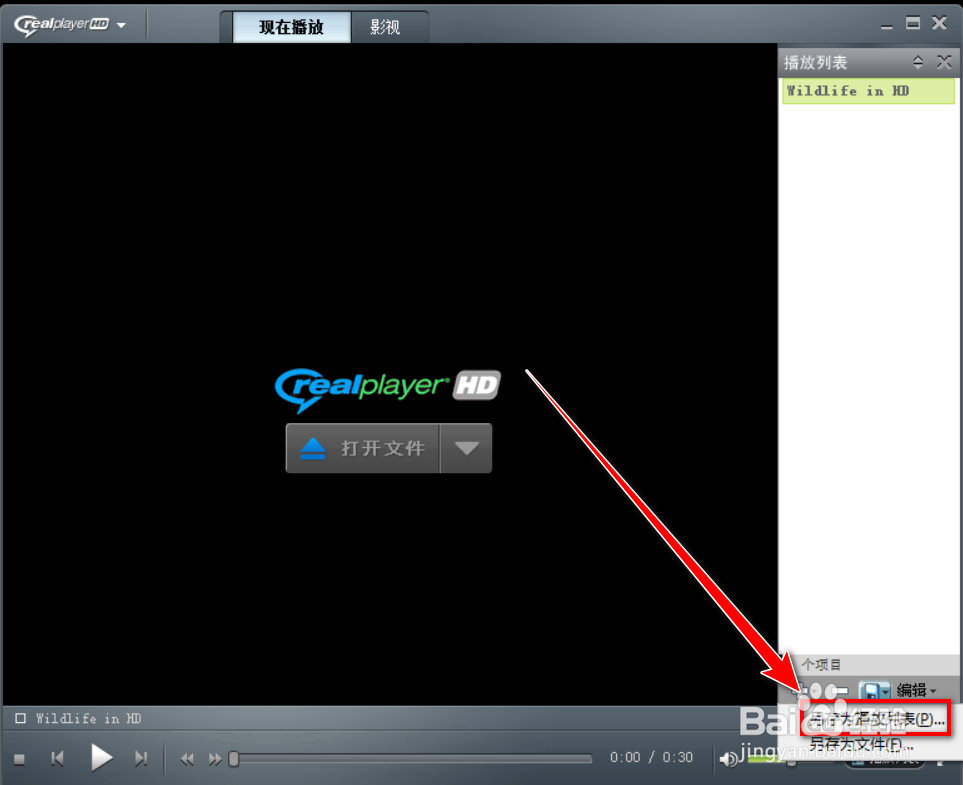The height and width of the screenshot is (785, 963).
Task: Fast forward with the double-right arrows
Action: 214,759
